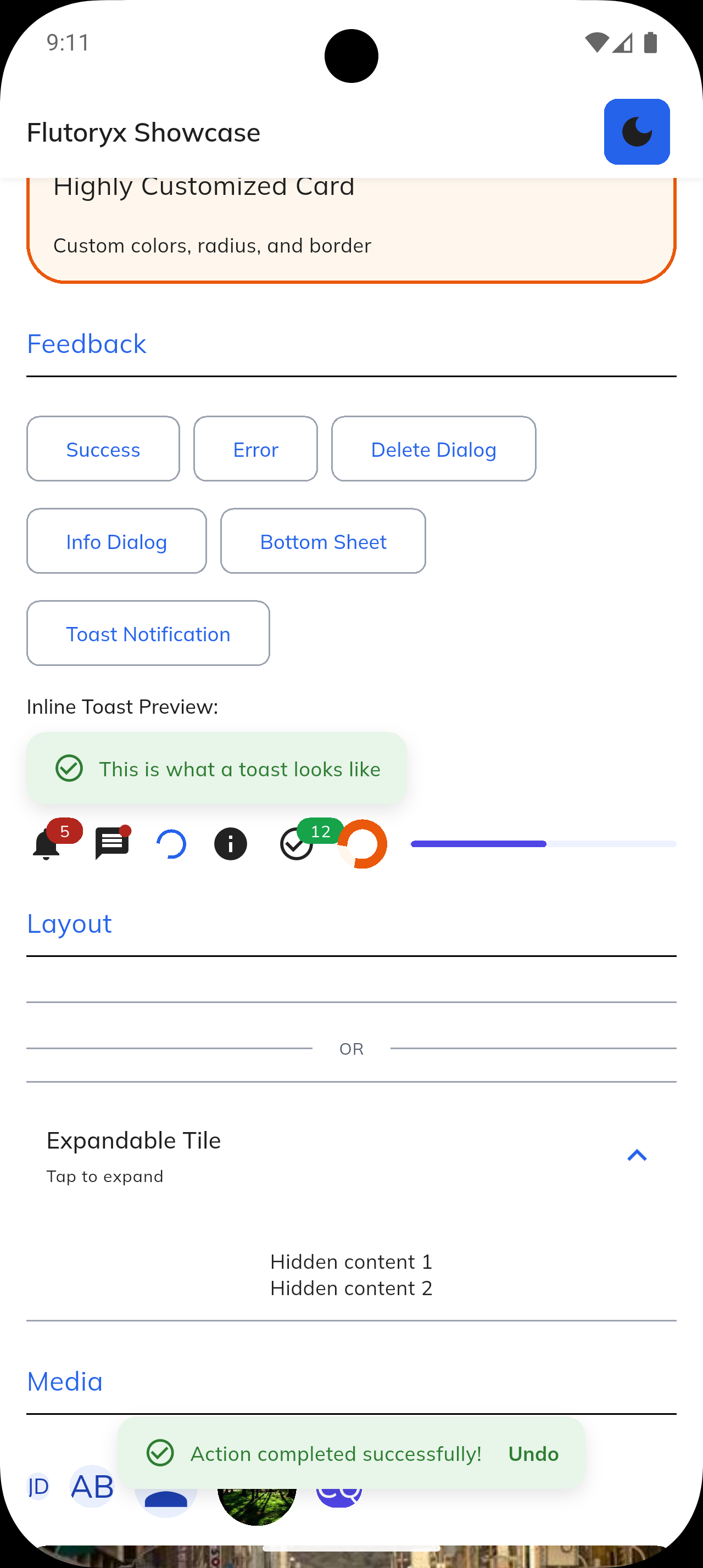Open the Delete Dialog
The image size is (703, 1568).
[433, 449]
